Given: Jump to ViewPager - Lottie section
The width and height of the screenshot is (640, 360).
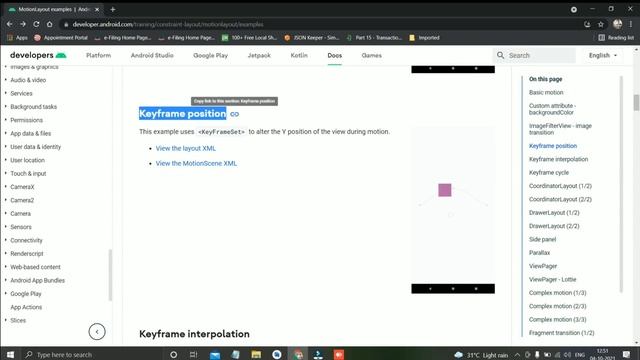Looking at the screenshot, I should (x=552, y=280).
